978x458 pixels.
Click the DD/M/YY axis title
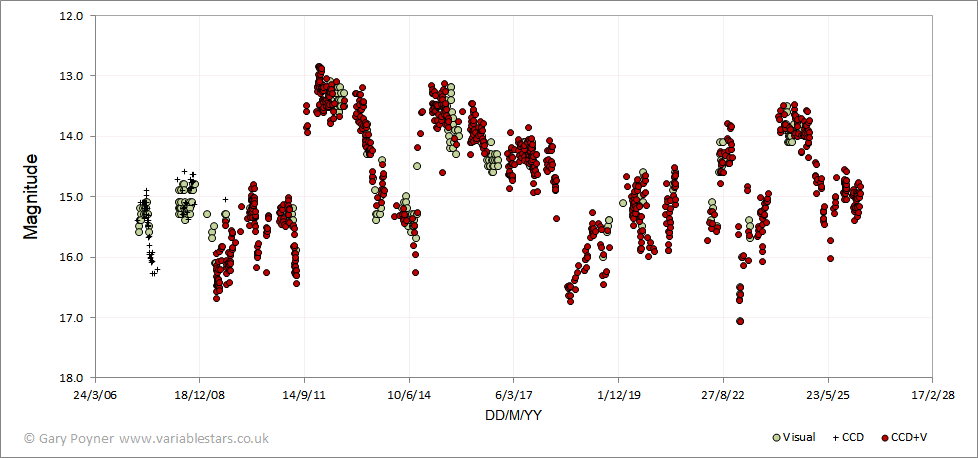pyautogui.click(x=513, y=415)
